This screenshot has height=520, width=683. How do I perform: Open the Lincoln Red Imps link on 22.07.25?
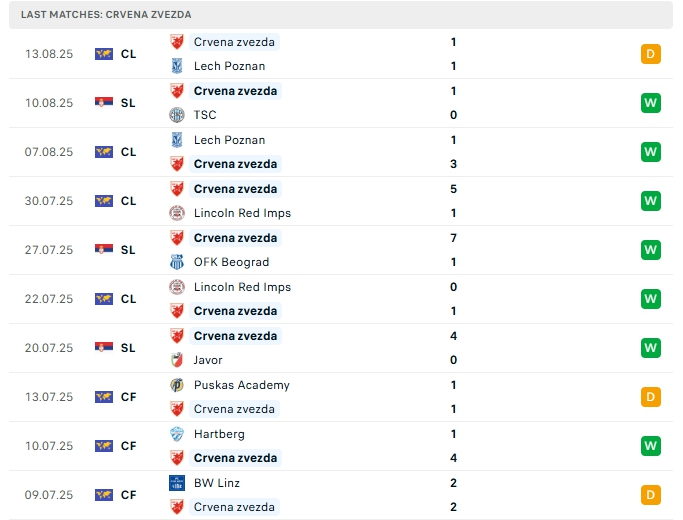coord(242,287)
